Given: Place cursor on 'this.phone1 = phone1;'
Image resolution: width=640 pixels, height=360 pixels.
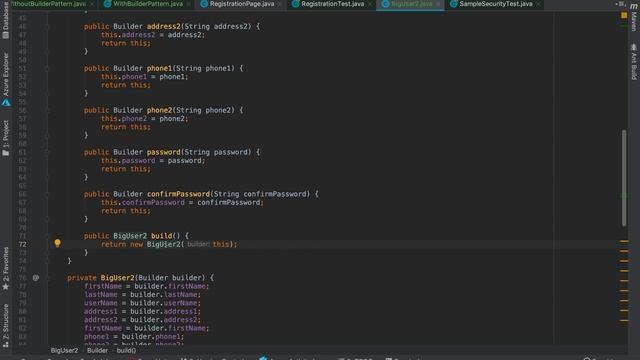Looking at the screenshot, I should click(144, 77).
